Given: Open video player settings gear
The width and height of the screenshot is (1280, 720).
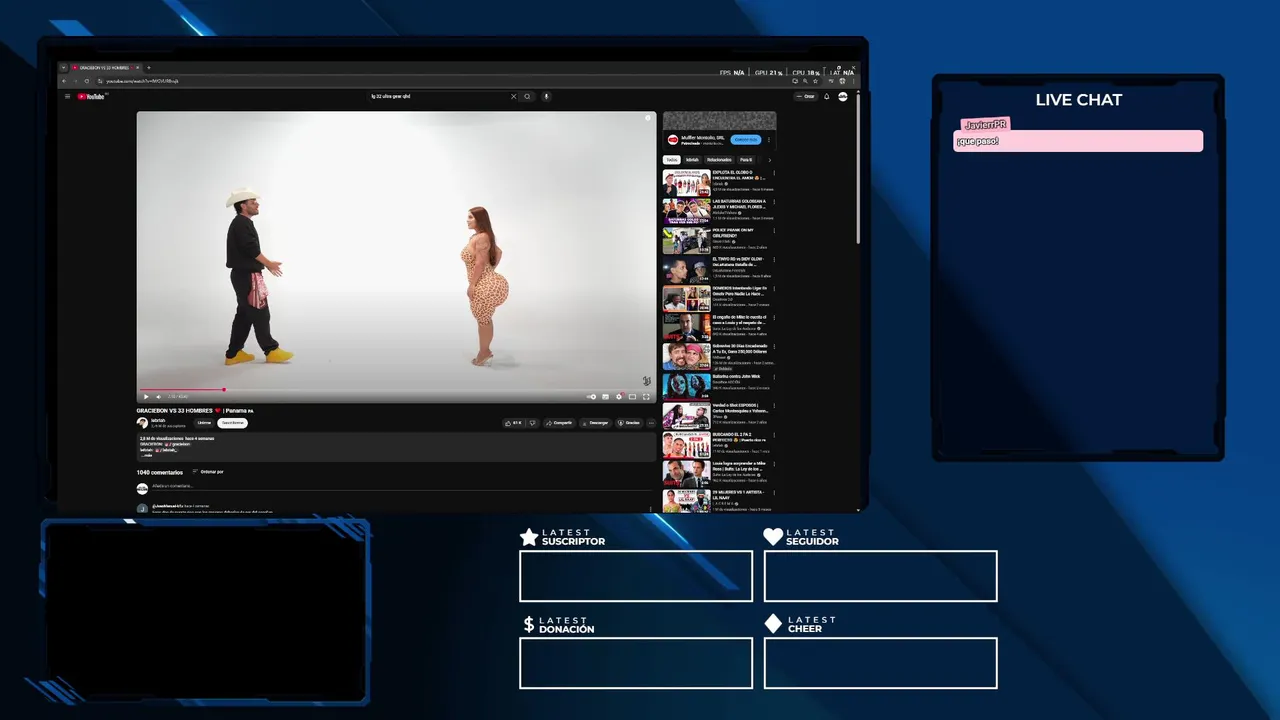Looking at the screenshot, I should [619, 396].
